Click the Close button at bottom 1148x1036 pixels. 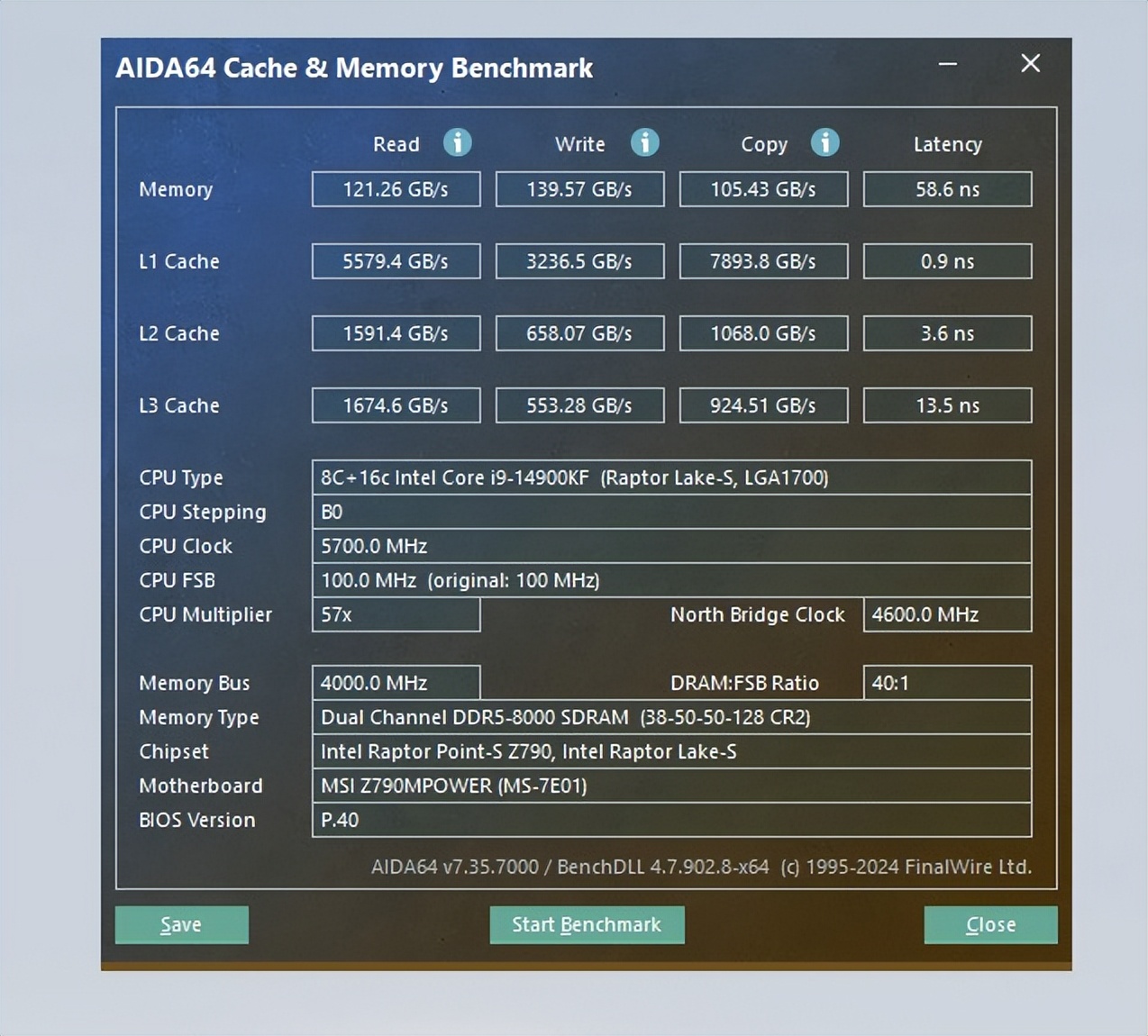(990, 925)
